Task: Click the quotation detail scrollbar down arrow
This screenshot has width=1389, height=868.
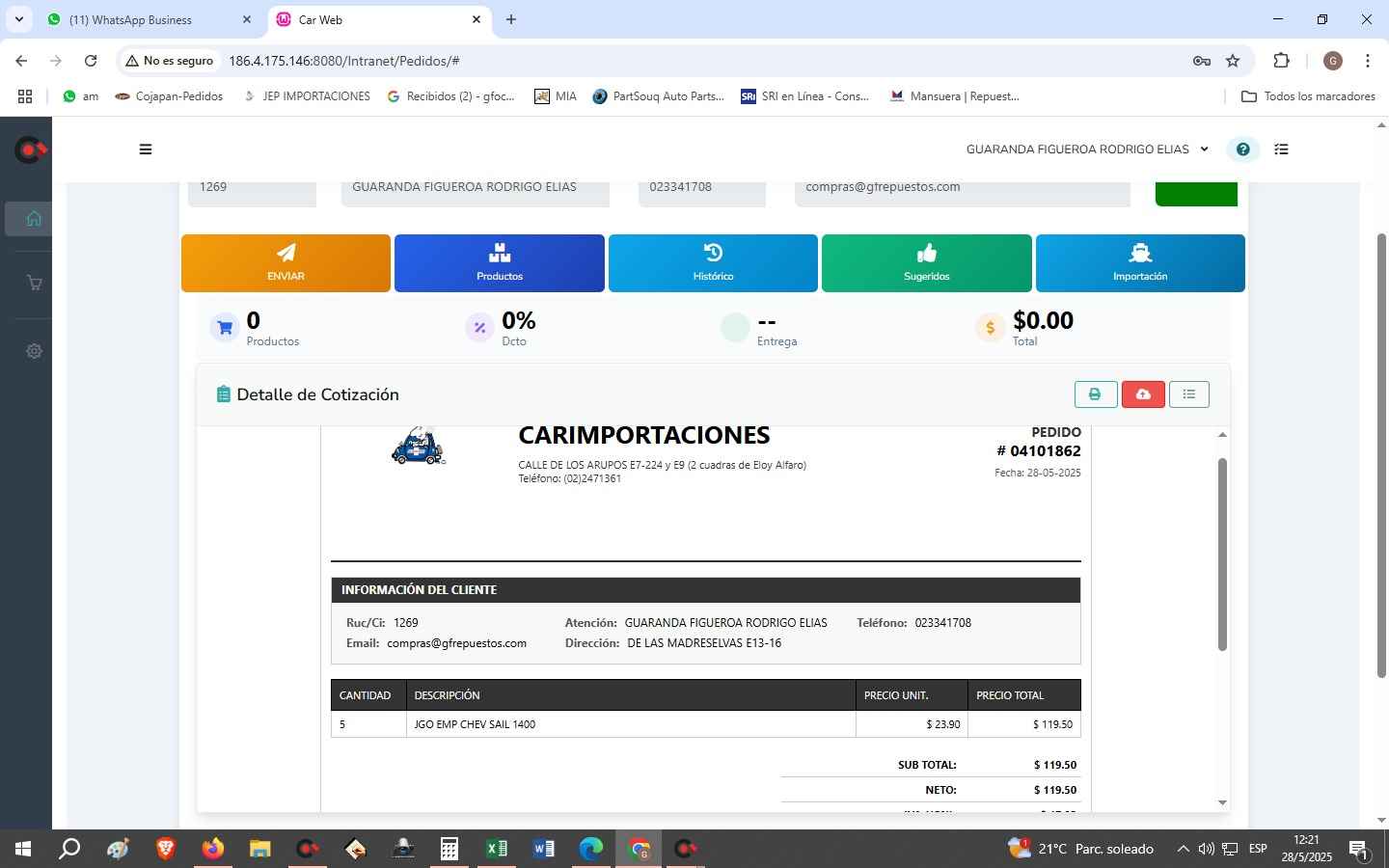Action: point(1222,802)
